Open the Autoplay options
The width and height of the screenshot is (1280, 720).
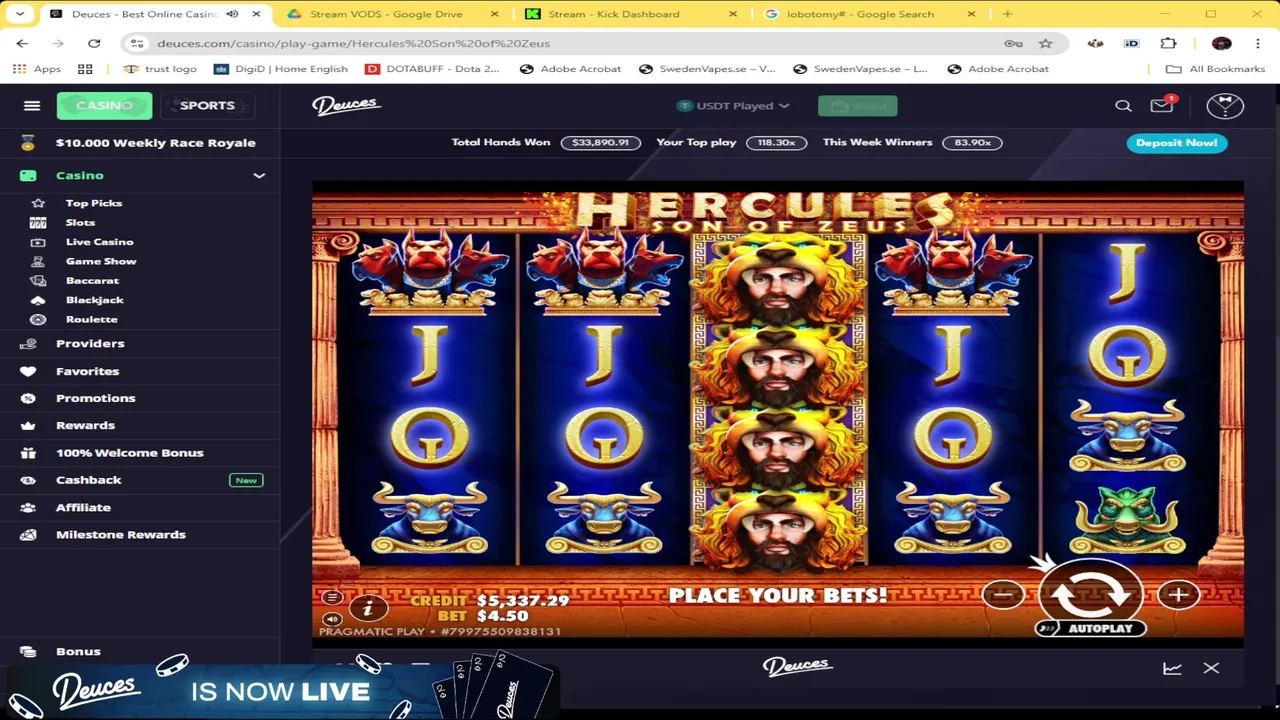(x=1090, y=628)
